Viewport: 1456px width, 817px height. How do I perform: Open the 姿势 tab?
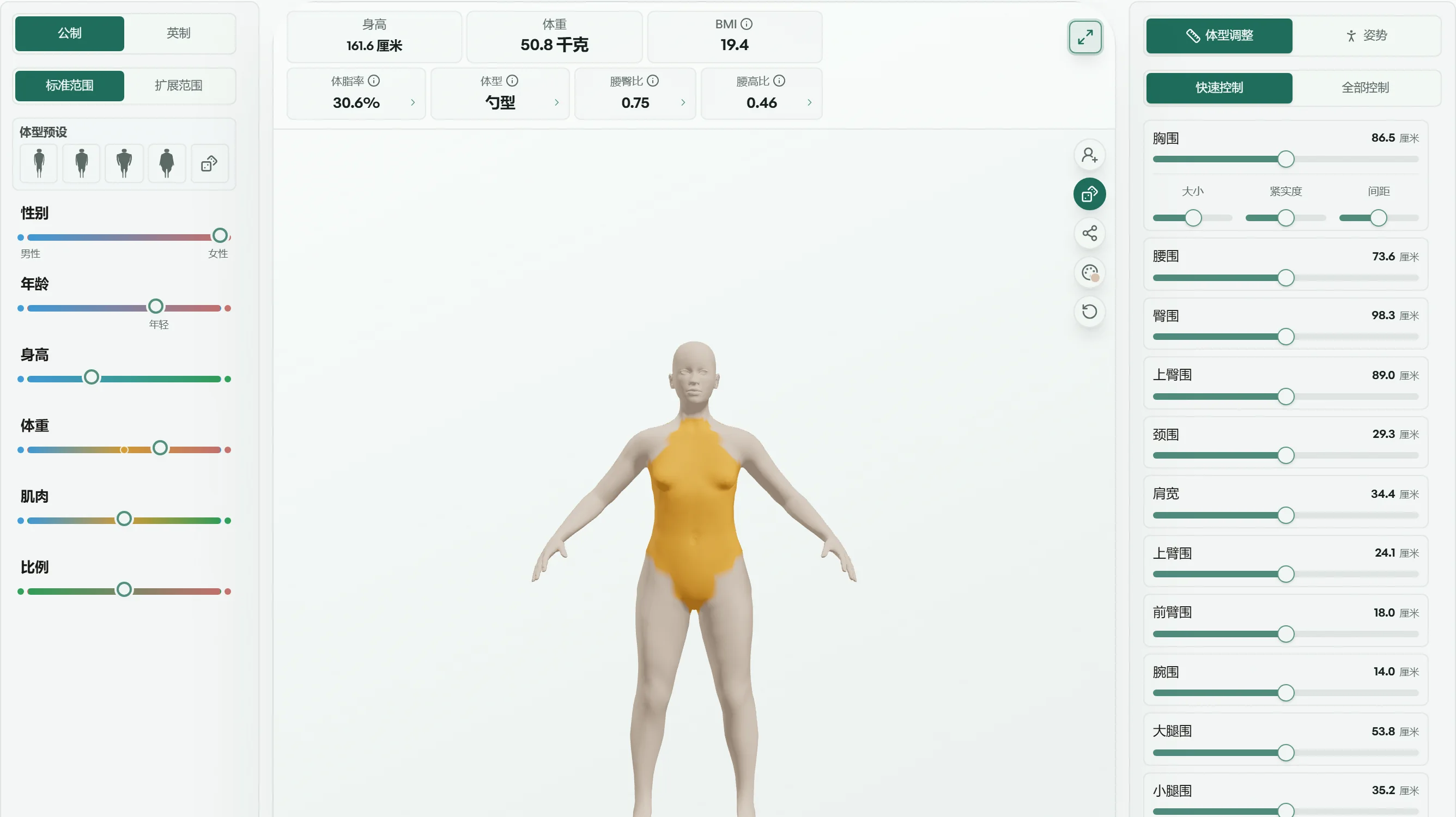(x=1365, y=35)
